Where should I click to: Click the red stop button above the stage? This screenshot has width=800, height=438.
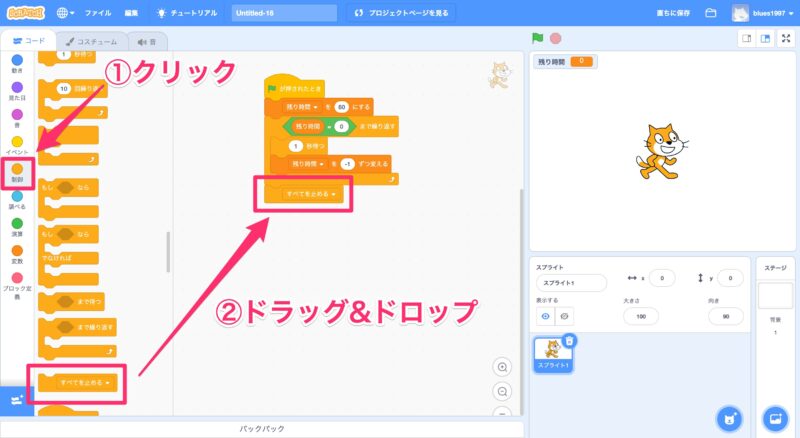555,38
